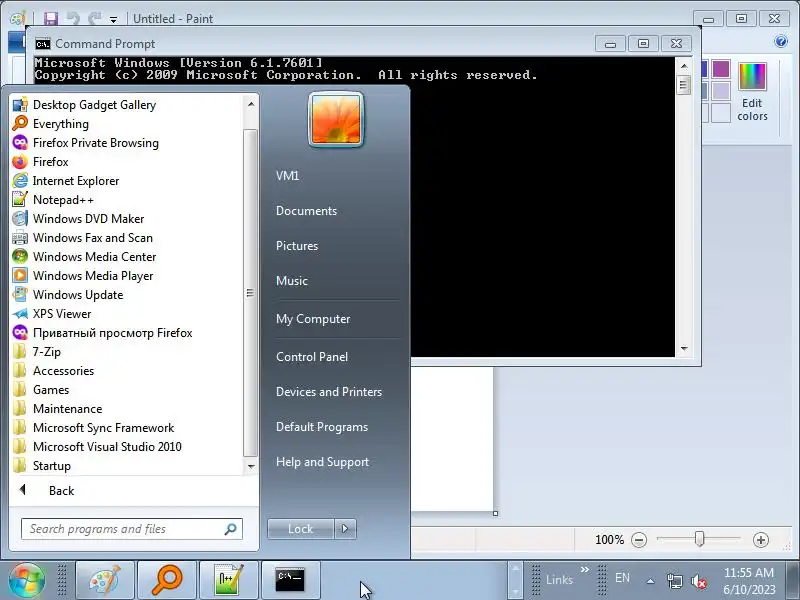Zoom out with the minus button in Paint
Viewport: 800px width, 600px height.
[x=639, y=540]
